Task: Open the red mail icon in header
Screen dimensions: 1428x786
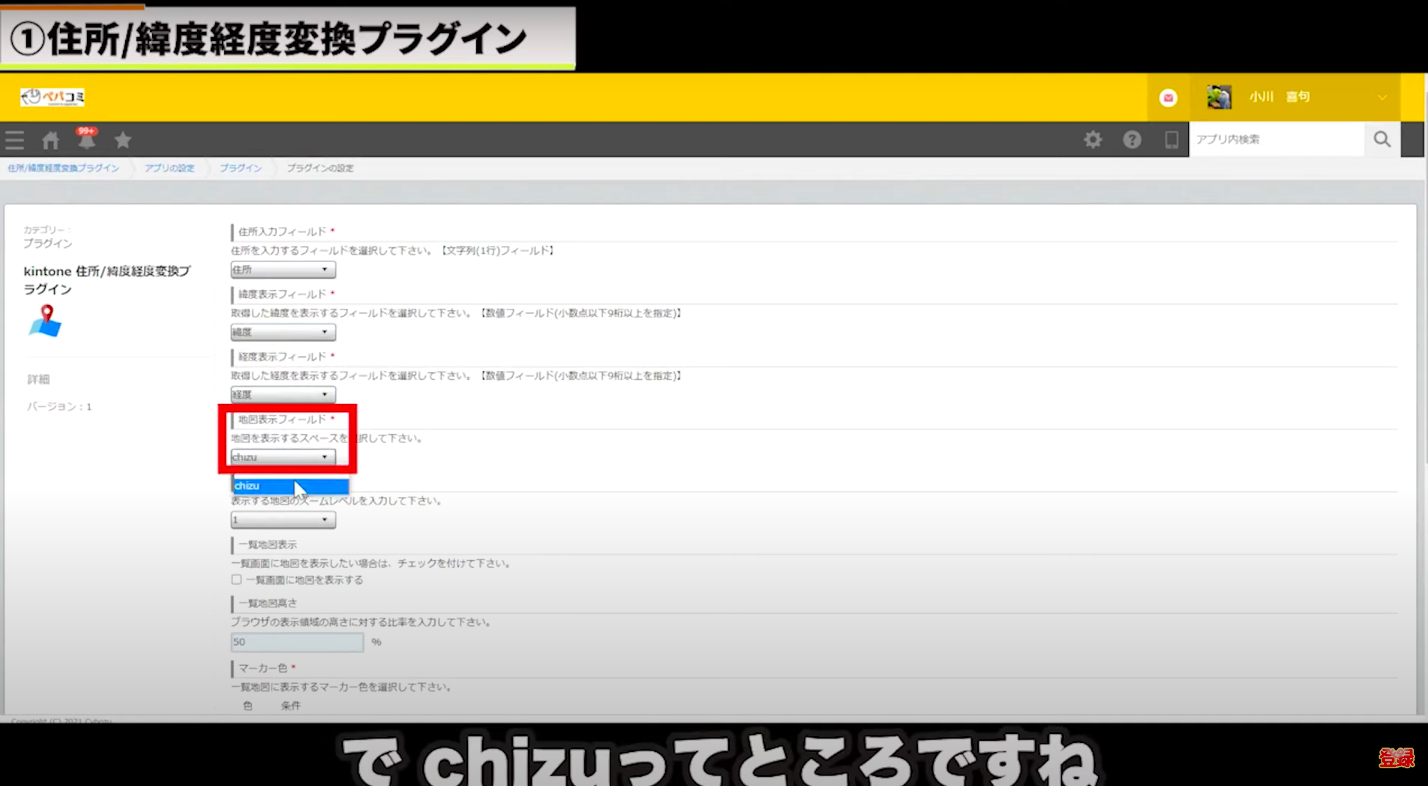Action: tap(1168, 98)
